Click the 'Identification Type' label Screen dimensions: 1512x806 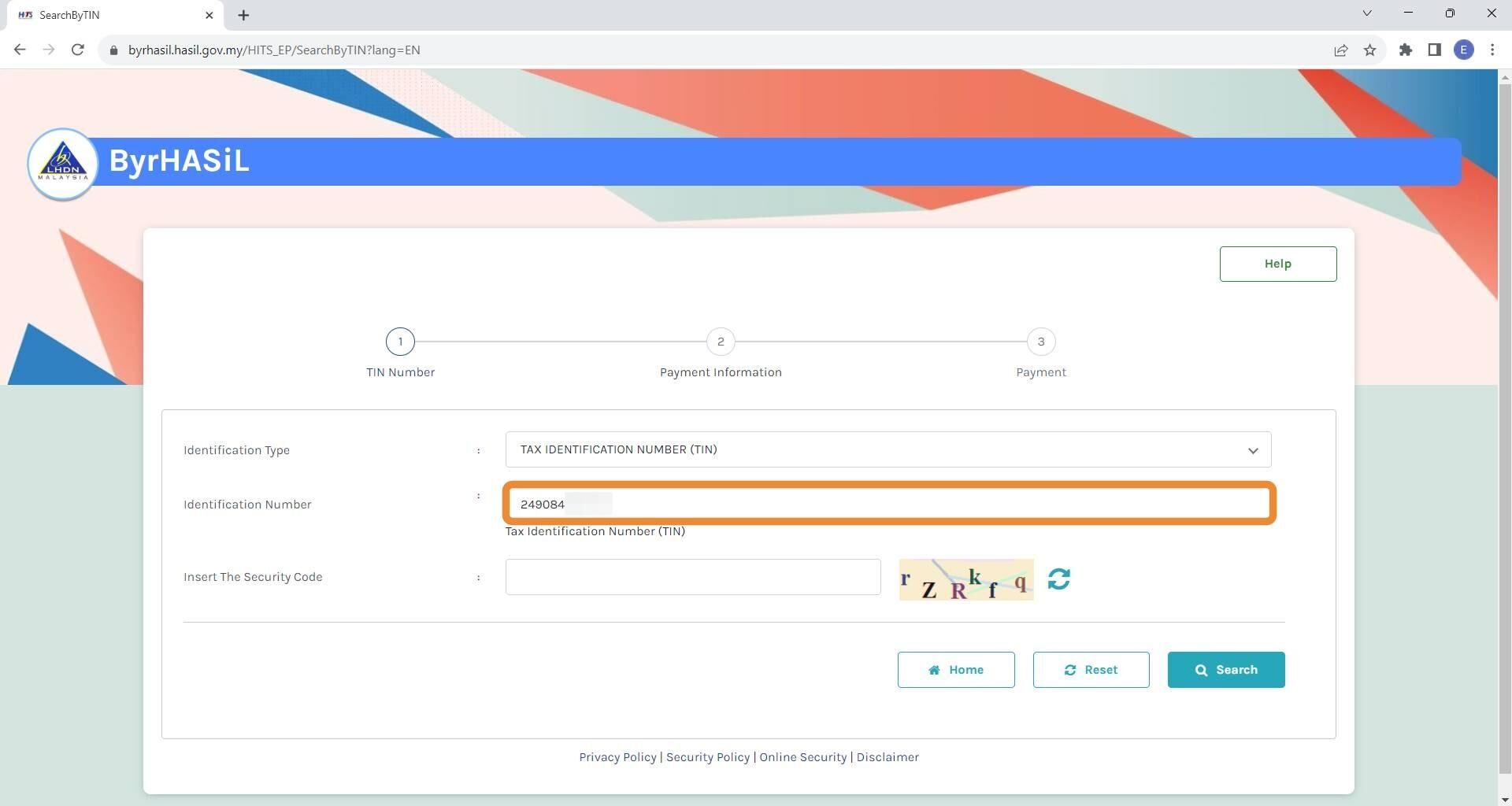tap(236, 450)
